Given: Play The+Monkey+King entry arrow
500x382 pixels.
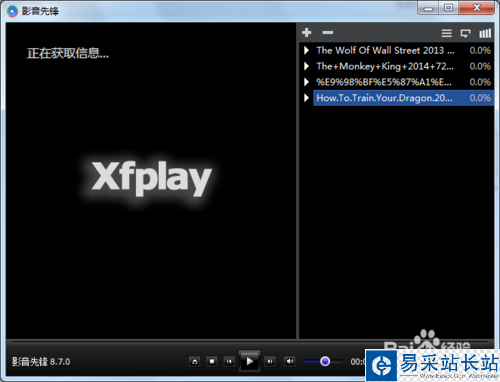Looking at the screenshot, I should tap(307, 66).
